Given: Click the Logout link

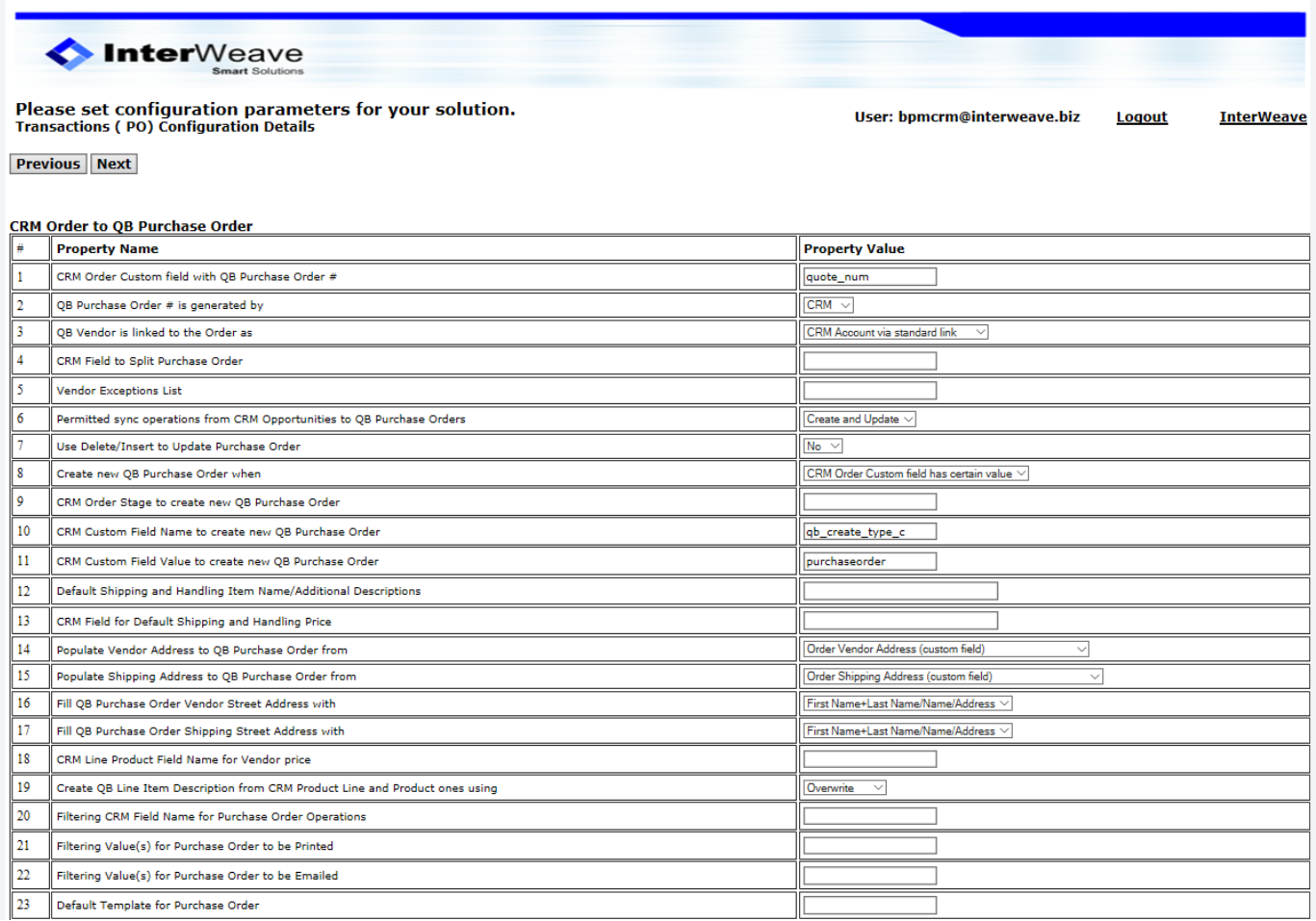Looking at the screenshot, I should pos(1141,116).
